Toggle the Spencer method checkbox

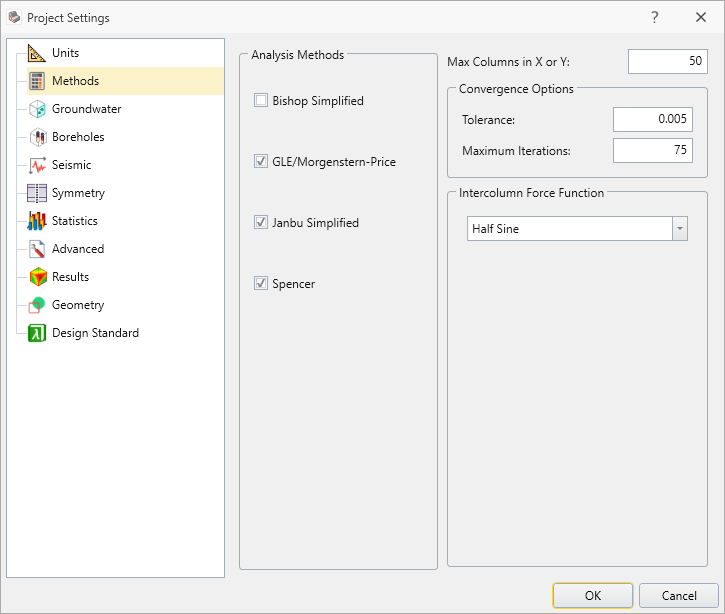(261, 283)
